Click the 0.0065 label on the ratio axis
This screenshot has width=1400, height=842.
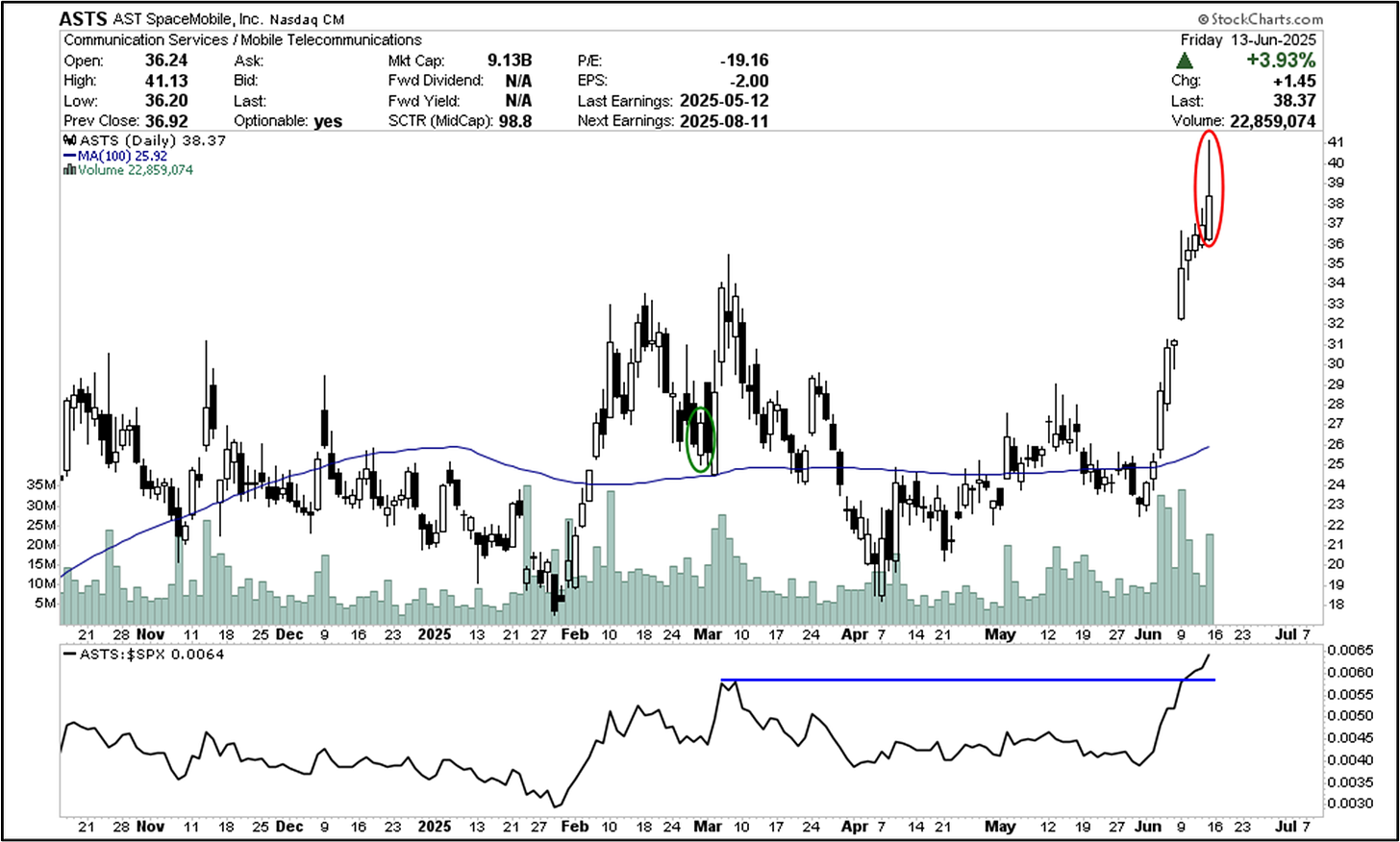[1349, 650]
